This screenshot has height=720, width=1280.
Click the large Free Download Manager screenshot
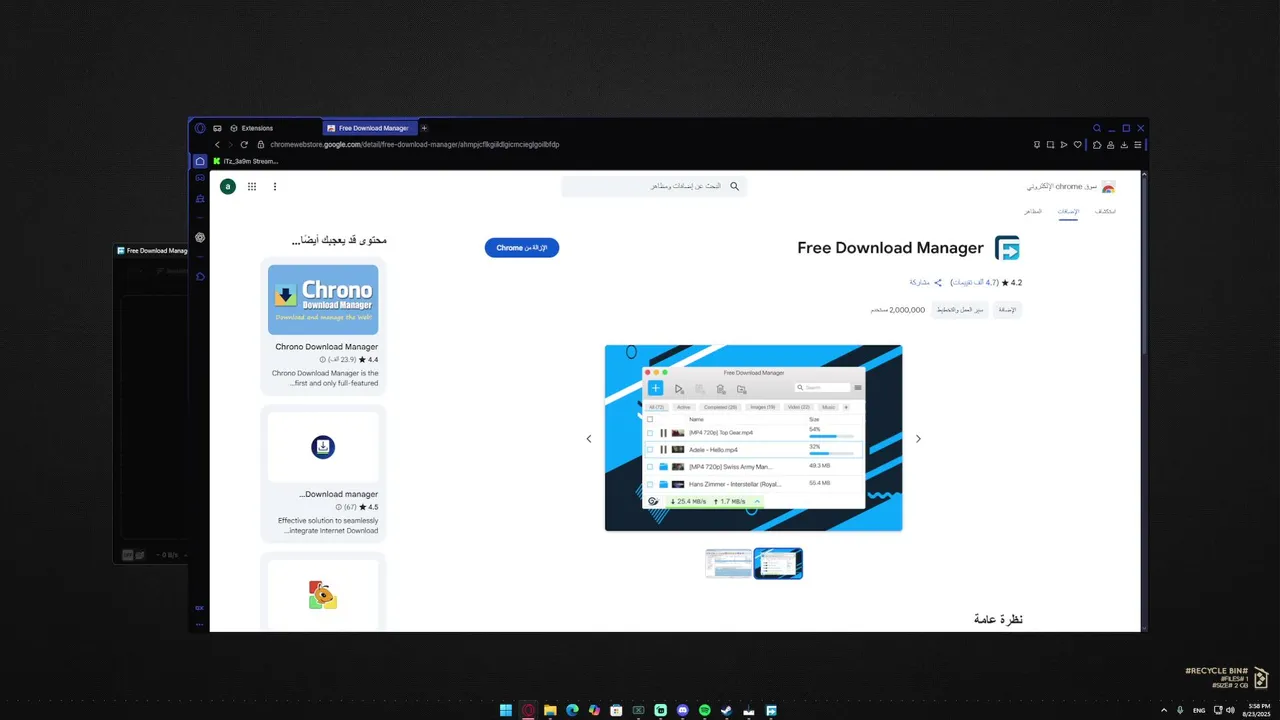pos(753,438)
